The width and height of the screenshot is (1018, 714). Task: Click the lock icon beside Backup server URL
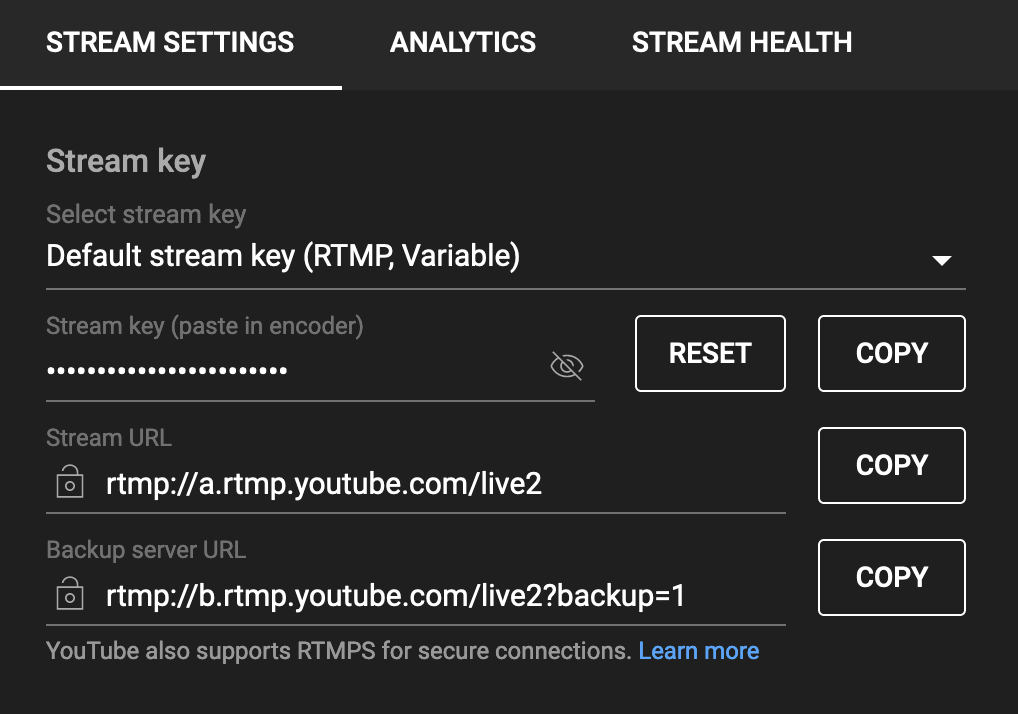point(69,596)
